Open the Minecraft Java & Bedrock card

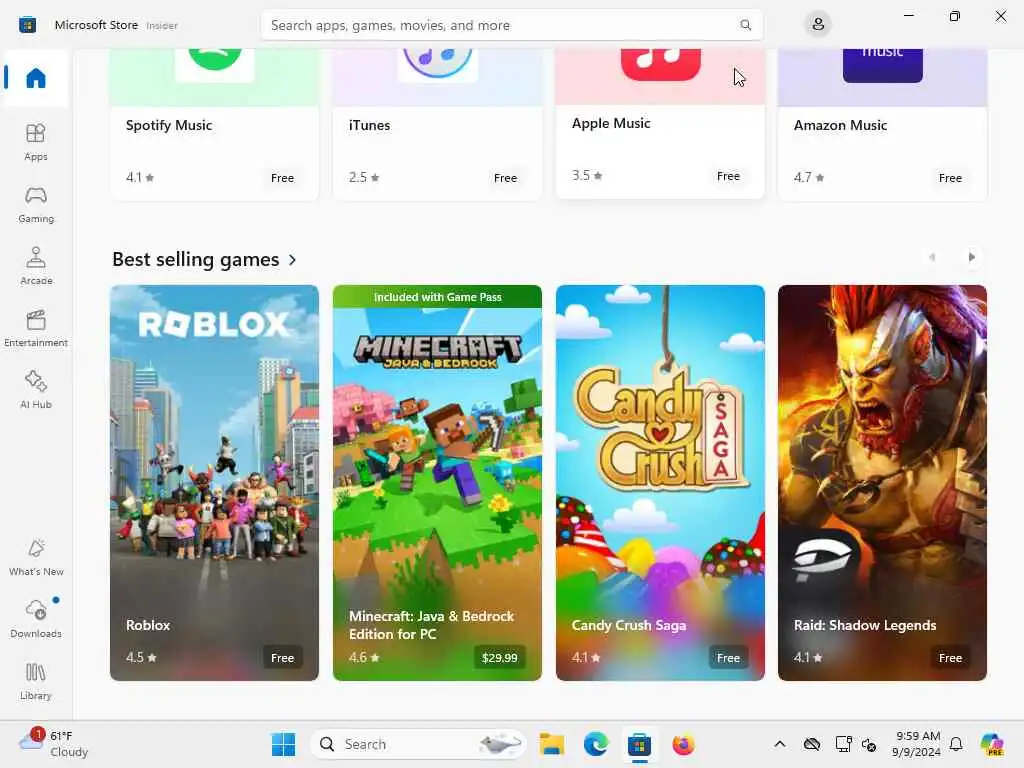click(437, 483)
